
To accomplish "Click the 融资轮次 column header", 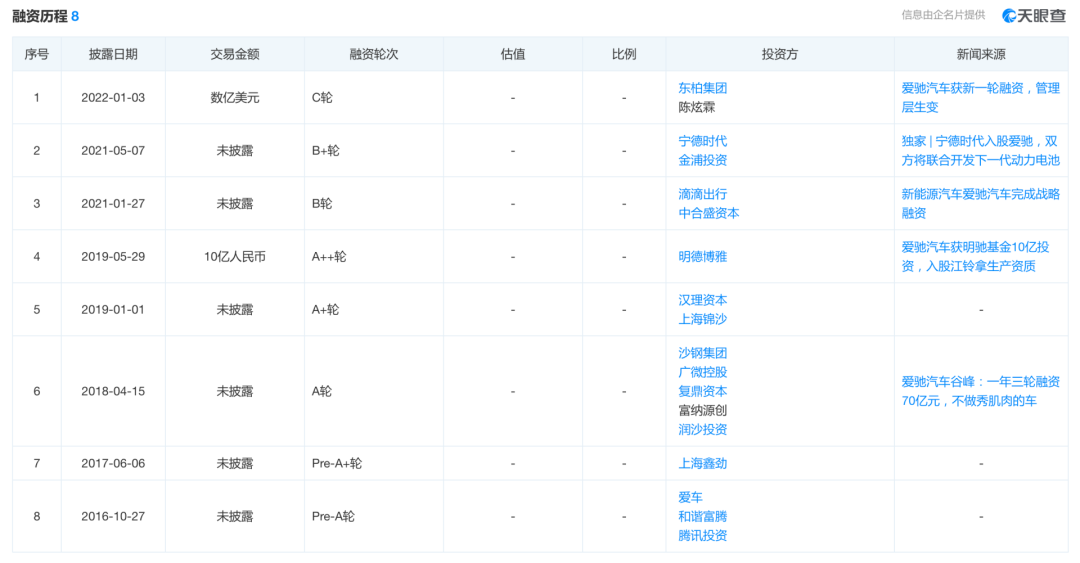I will click(373, 54).
